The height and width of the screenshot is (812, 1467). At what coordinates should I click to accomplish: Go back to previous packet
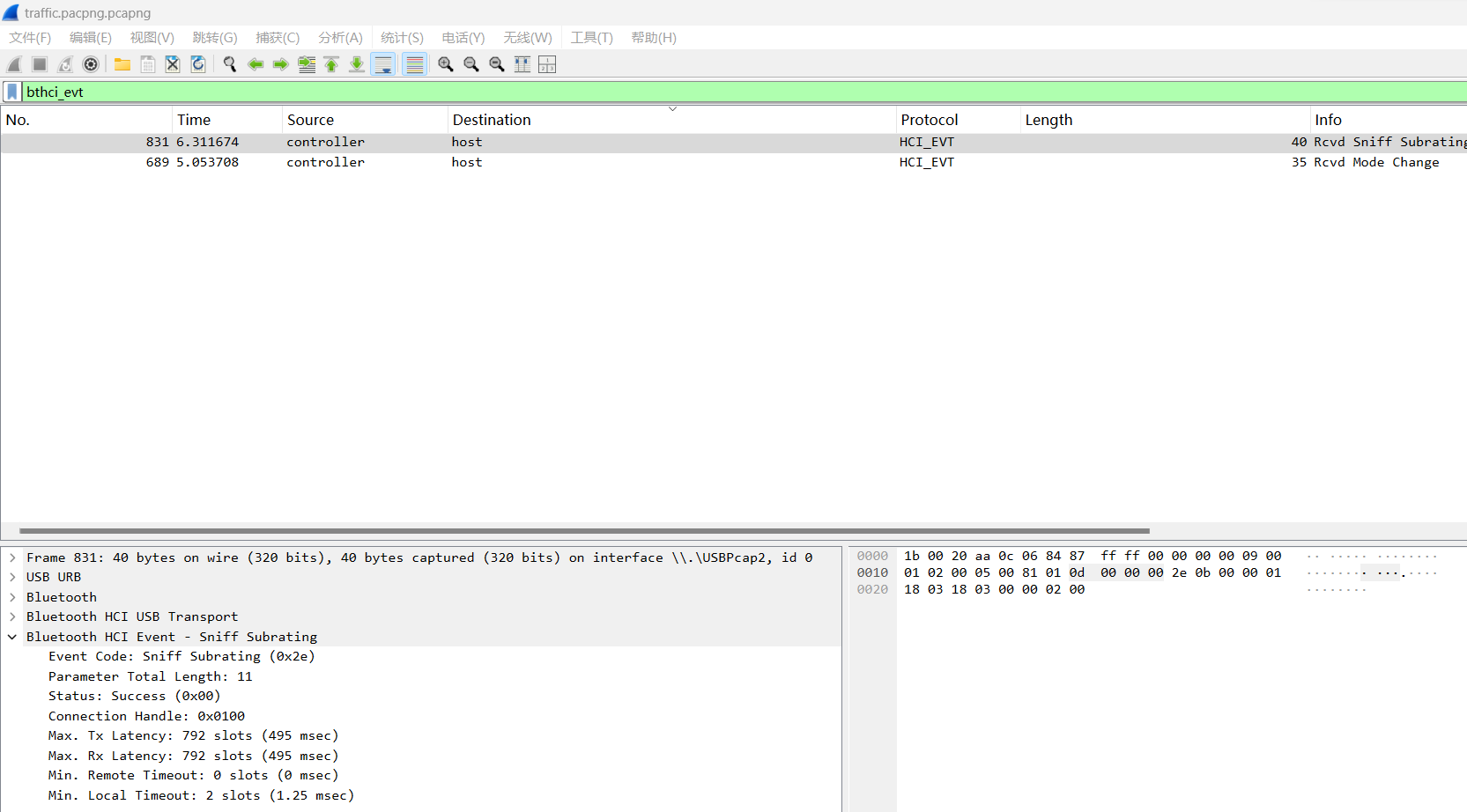click(x=256, y=64)
